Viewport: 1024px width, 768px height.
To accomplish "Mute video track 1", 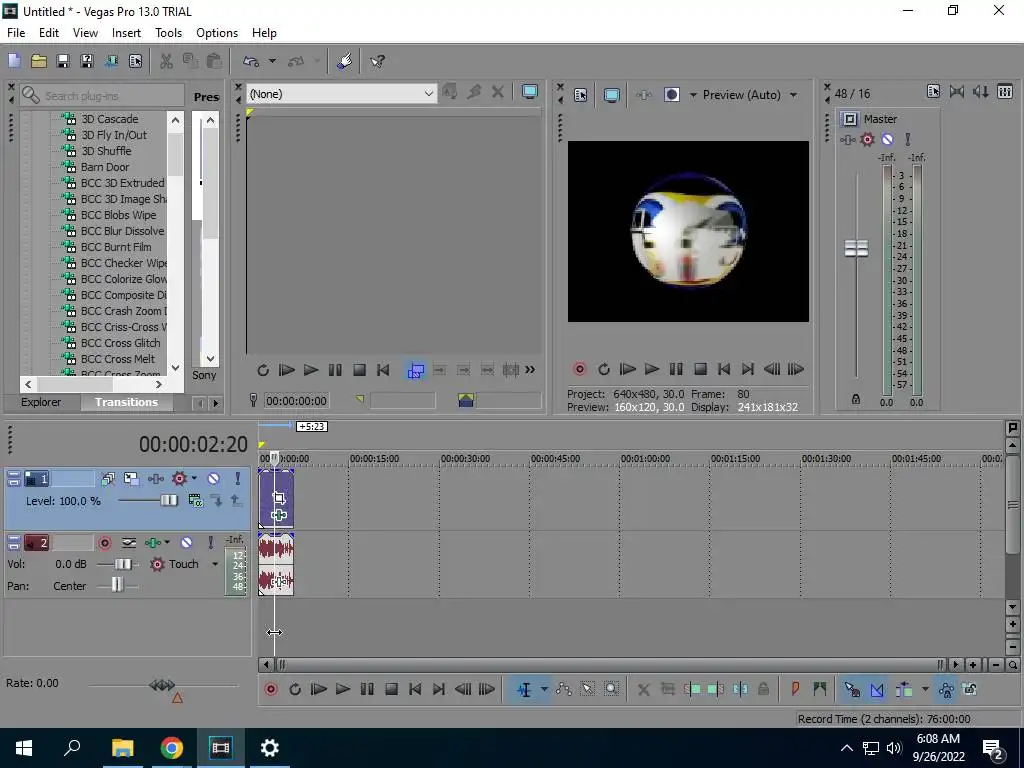I will [x=214, y=479].
